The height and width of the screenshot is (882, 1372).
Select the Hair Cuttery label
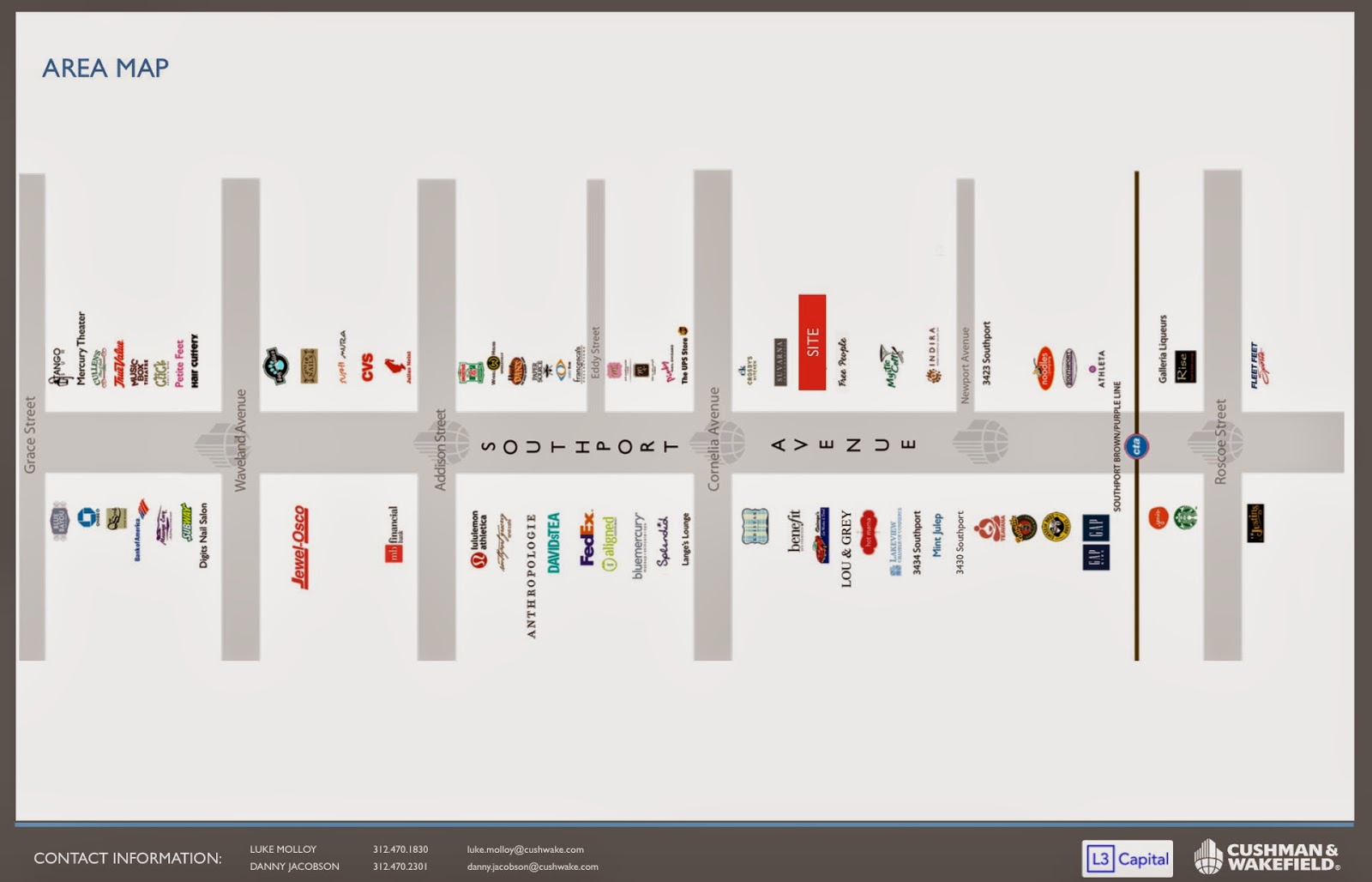coord(195,361)
